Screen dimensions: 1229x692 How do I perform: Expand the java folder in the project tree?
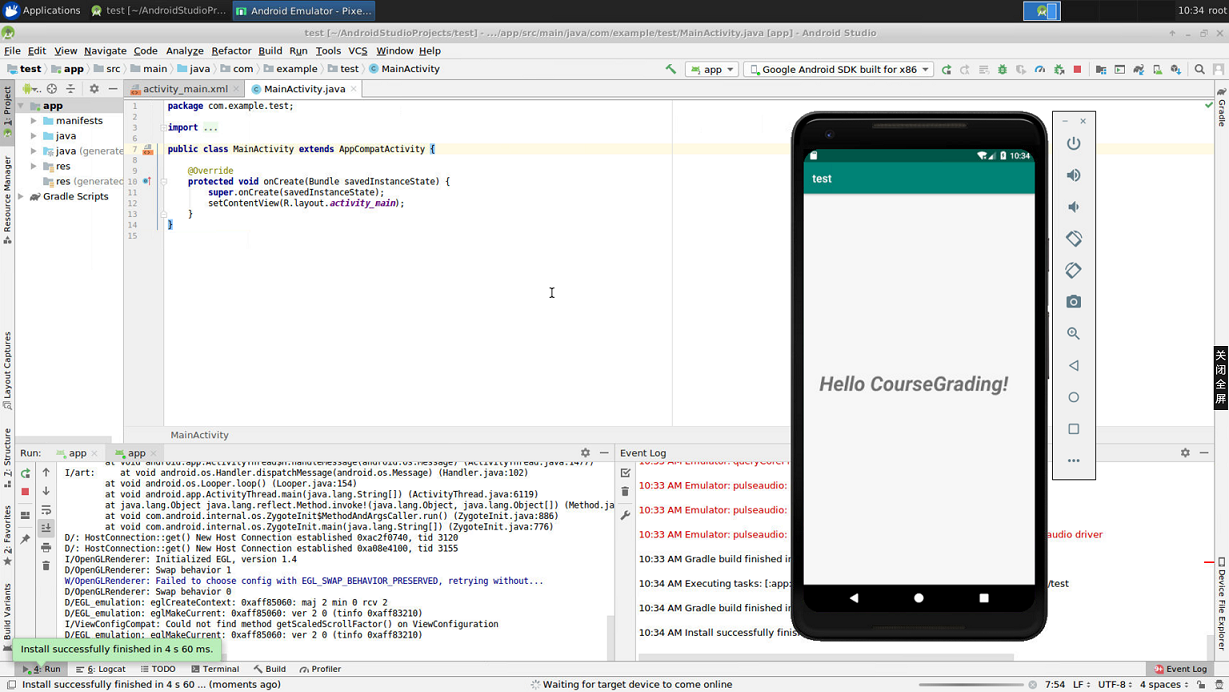[x=33, y=136]
